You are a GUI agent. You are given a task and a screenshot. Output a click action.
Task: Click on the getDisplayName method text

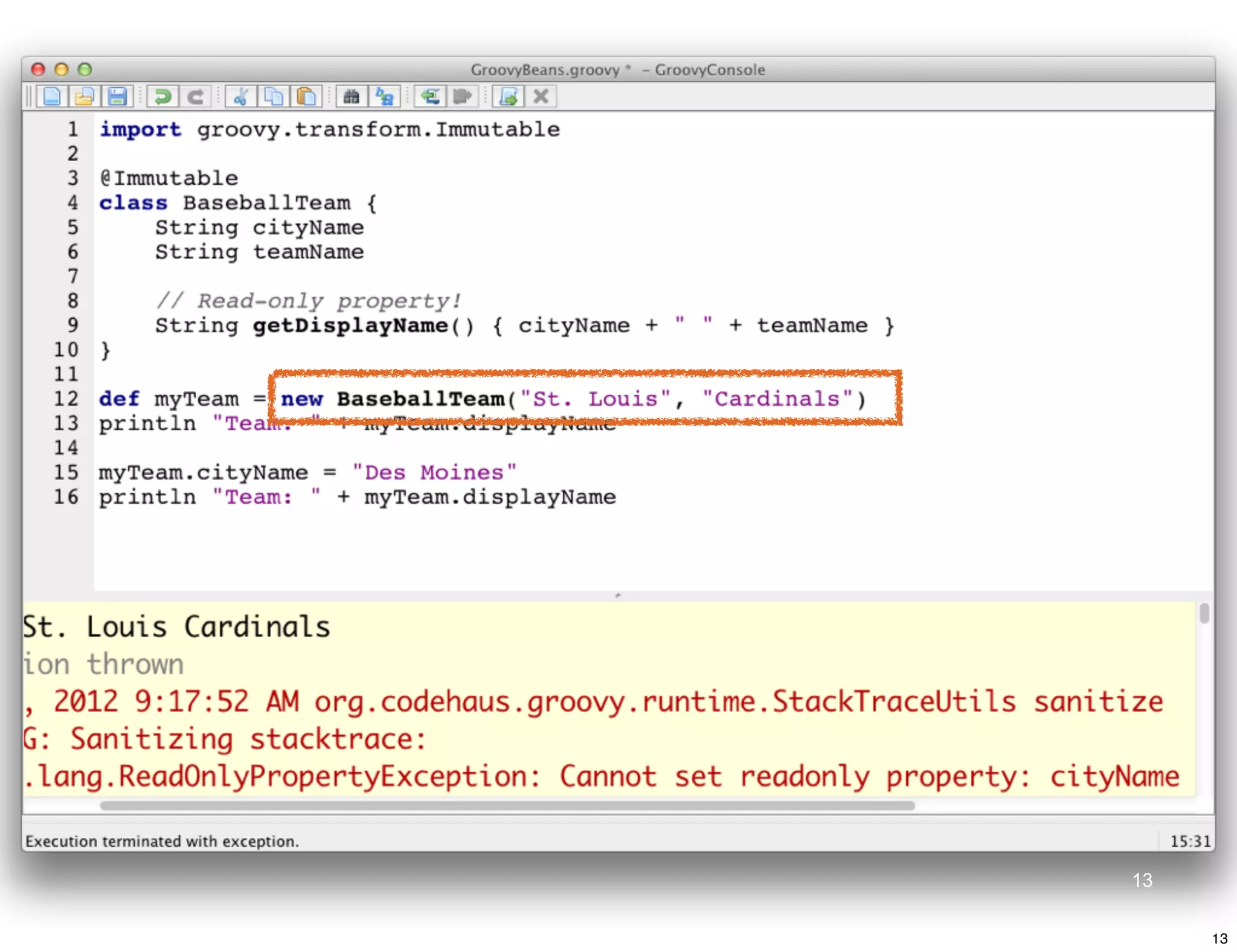point(350,326)
